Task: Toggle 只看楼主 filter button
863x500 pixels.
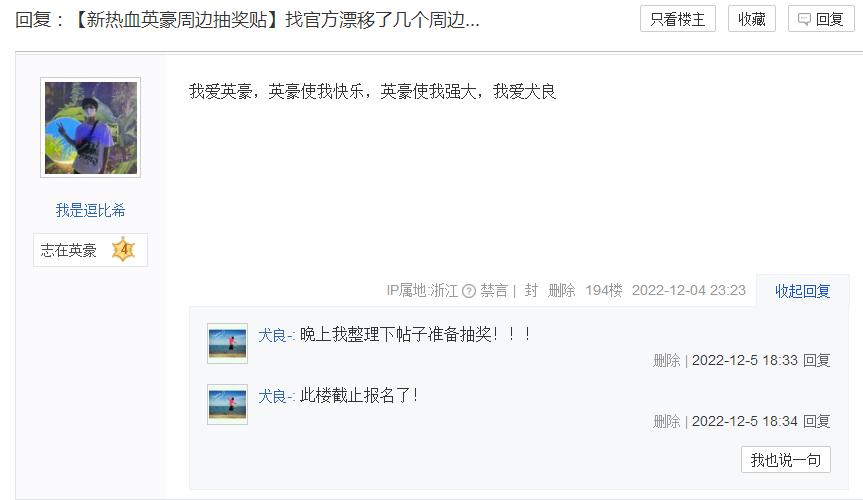Action: 678,19
